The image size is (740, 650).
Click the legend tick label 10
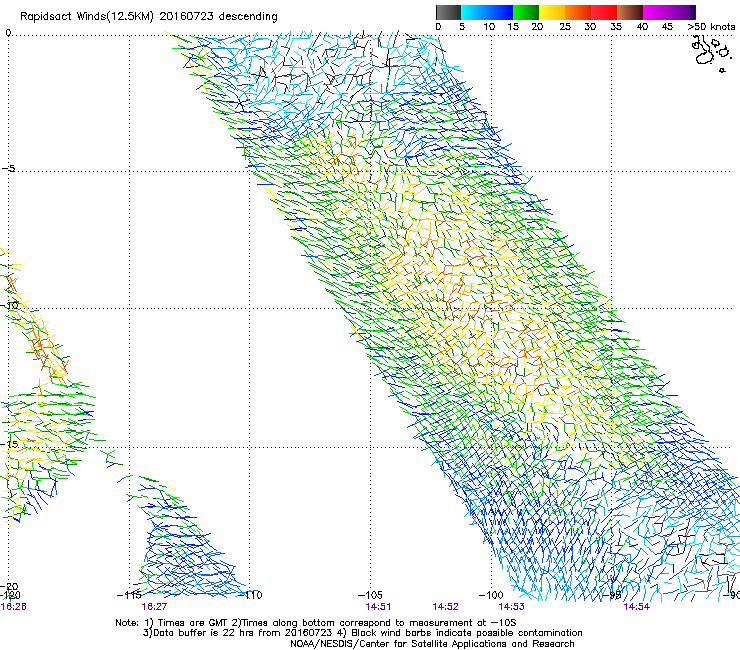coord(489,27)
